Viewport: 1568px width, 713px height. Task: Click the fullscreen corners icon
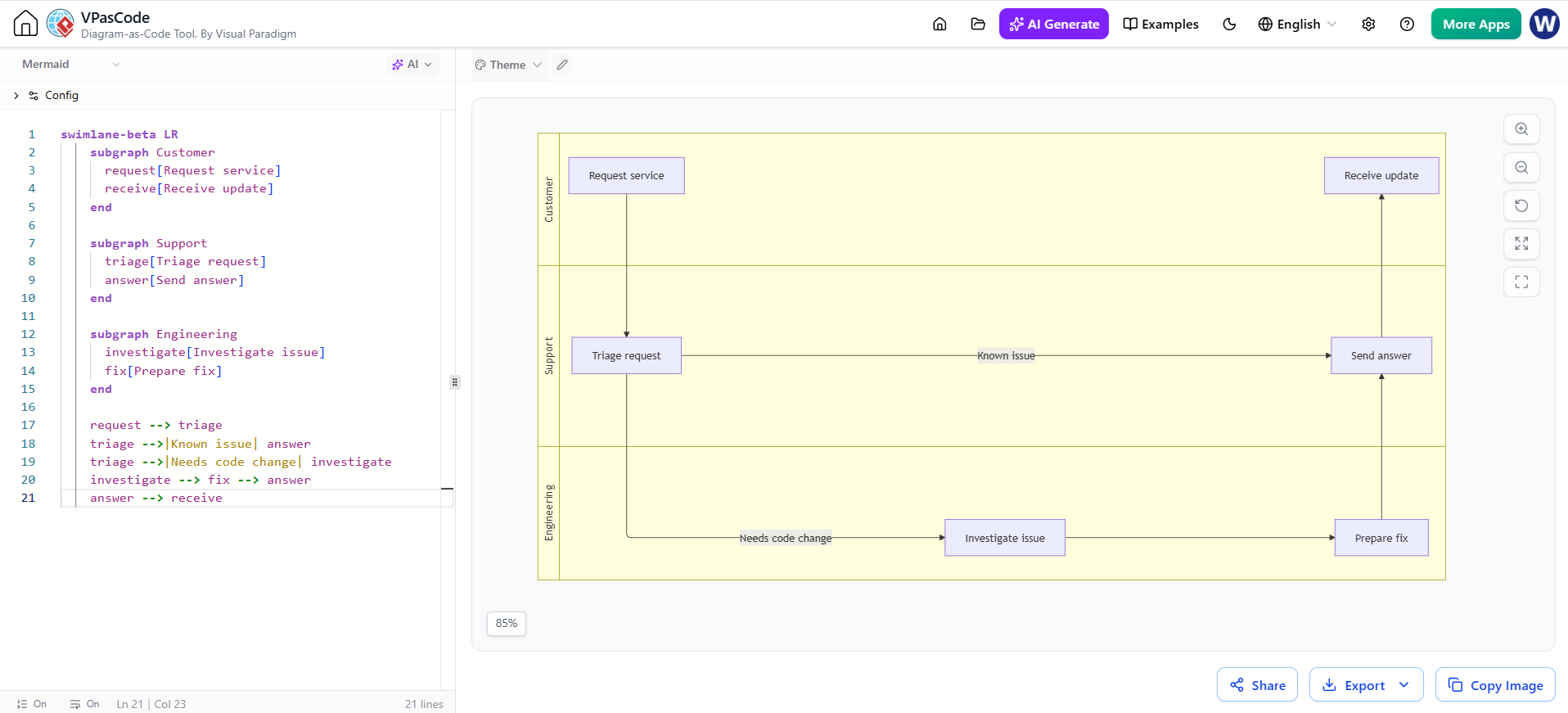click(x=1521, y=282)
